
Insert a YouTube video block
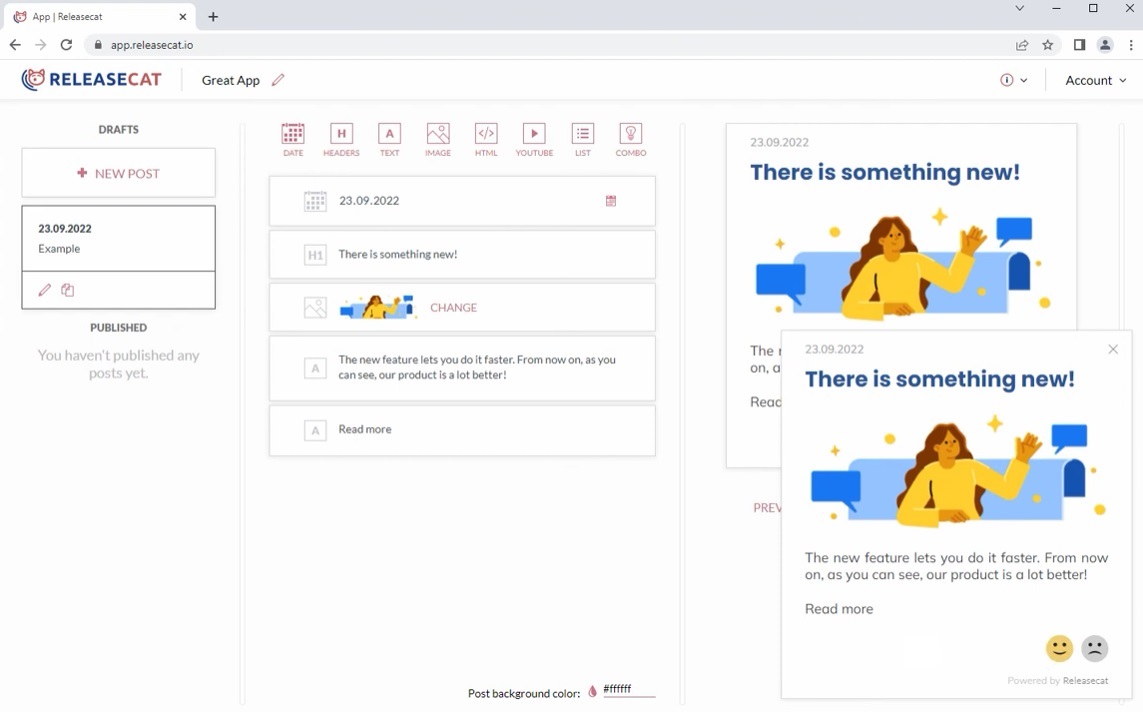click(534, 139)
